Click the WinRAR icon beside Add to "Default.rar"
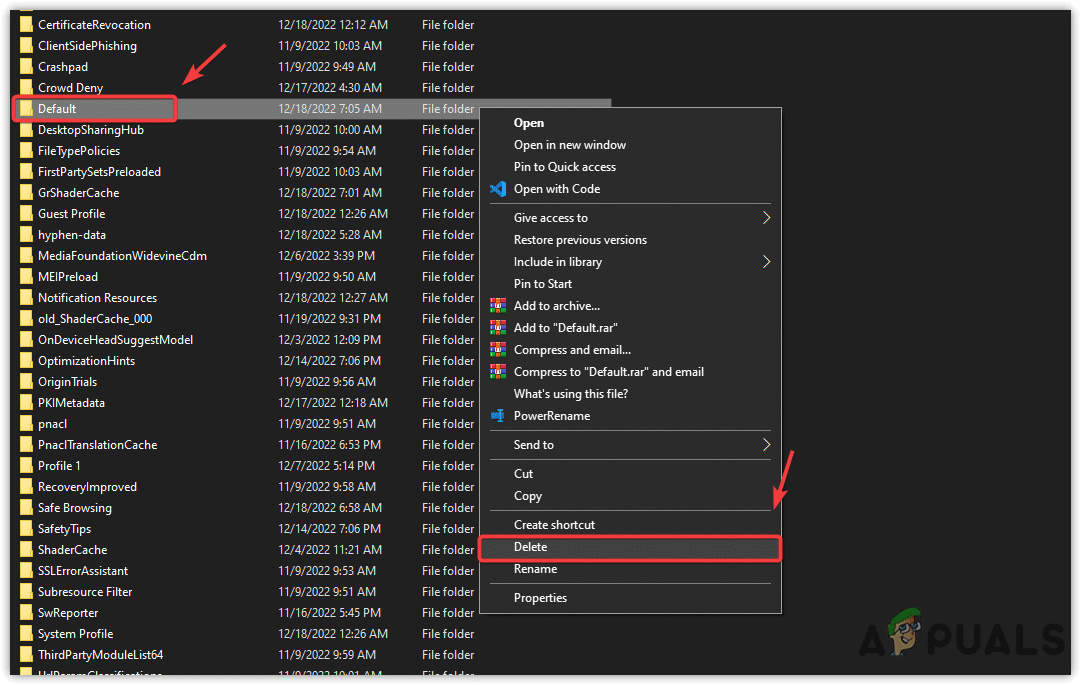The height and width of the screenshot is (685, 1081). (498, 328)
